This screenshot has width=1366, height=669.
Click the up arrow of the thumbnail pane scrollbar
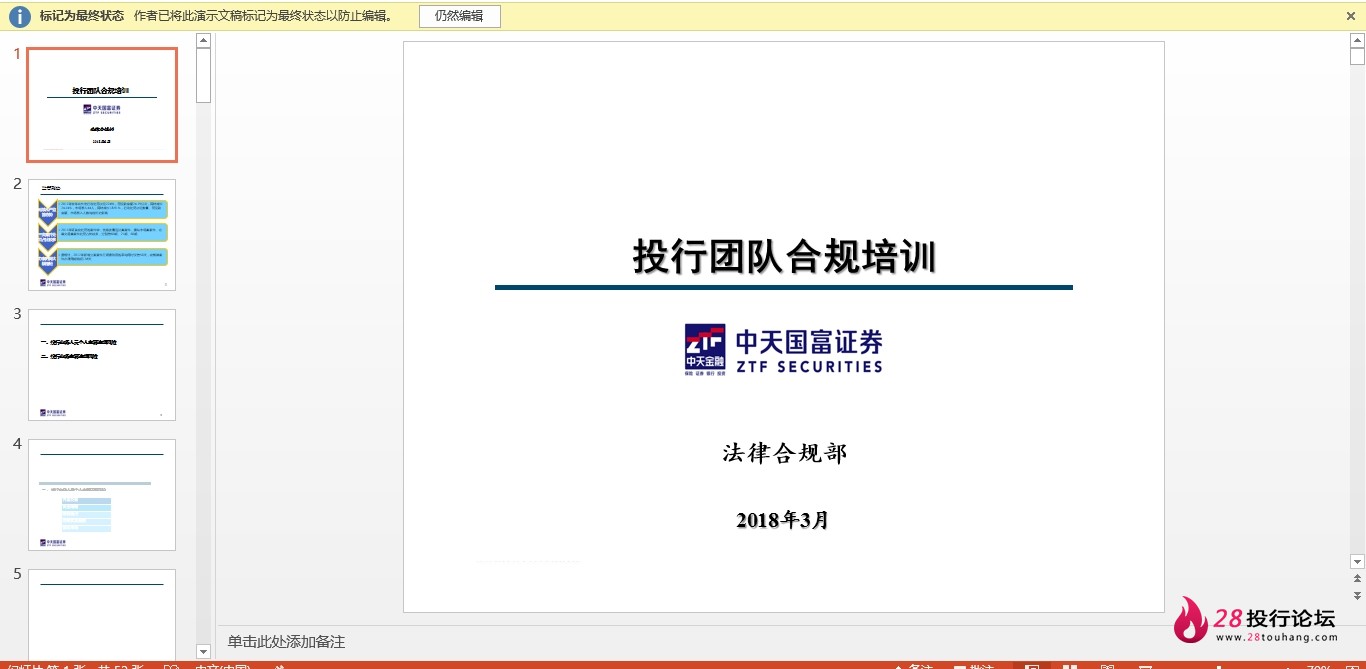[203, 41]
